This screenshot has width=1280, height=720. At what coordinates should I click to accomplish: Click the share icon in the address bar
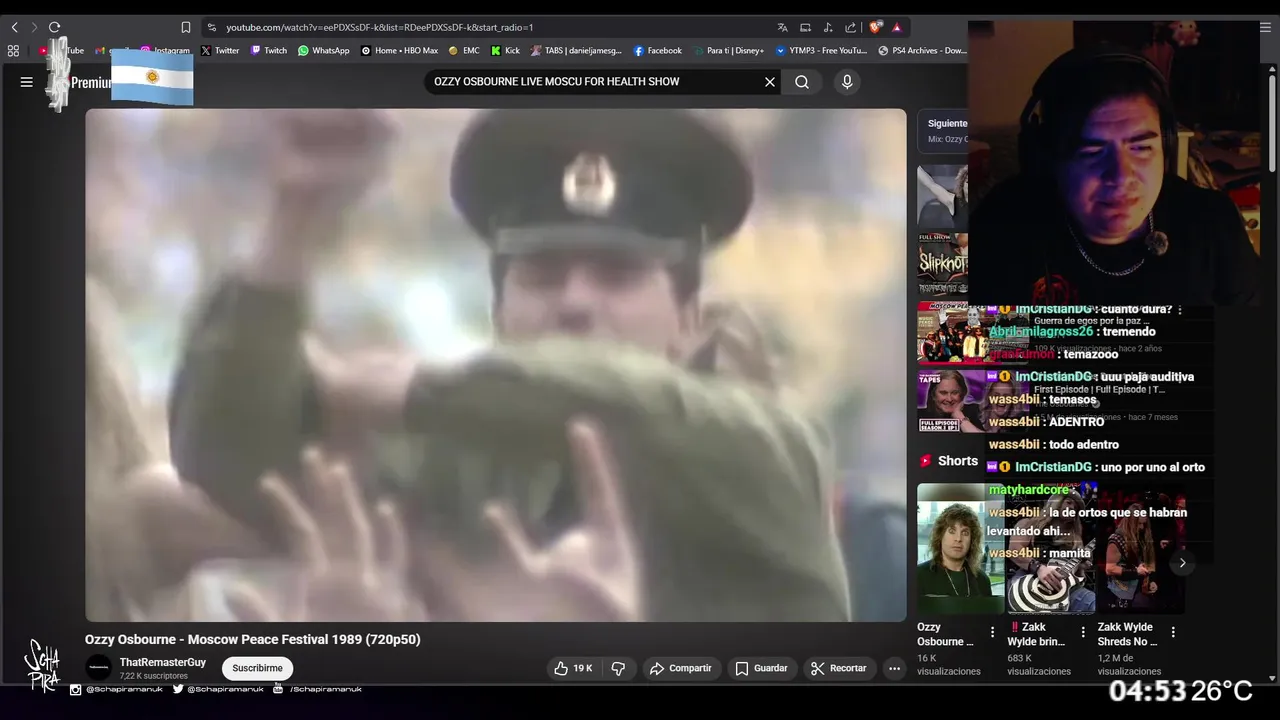[850, 27]
